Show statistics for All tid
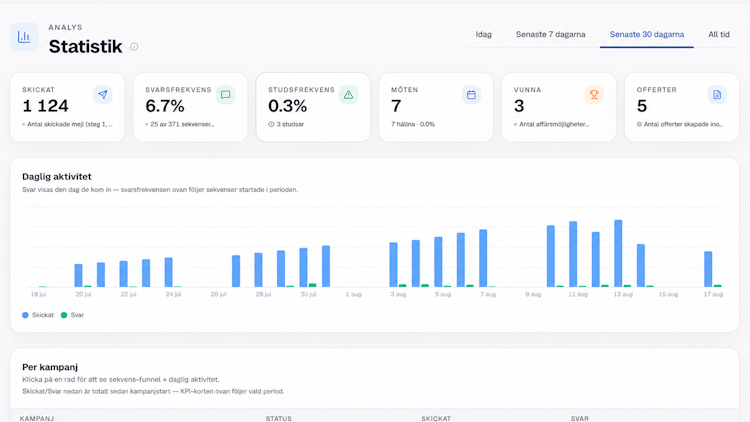The height and width of the screenshot is (422, 750). coord(719,34)
